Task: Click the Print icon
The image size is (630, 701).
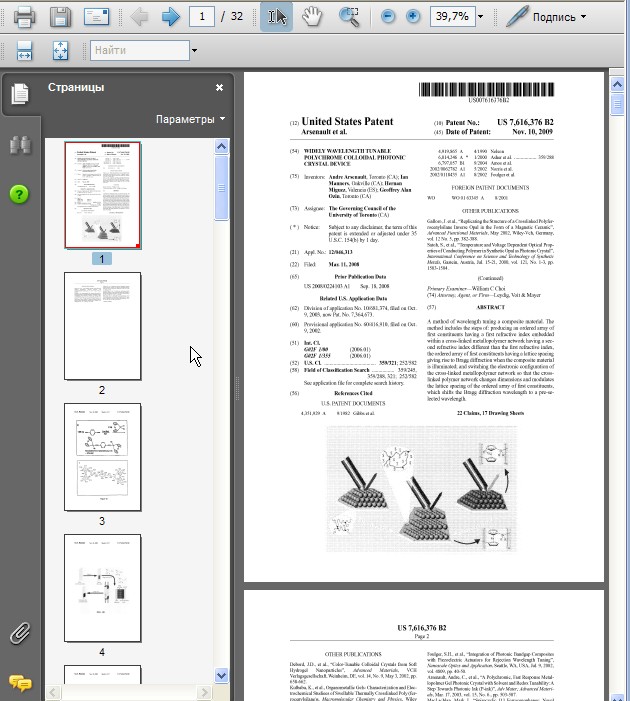Action: click(24, 17)
